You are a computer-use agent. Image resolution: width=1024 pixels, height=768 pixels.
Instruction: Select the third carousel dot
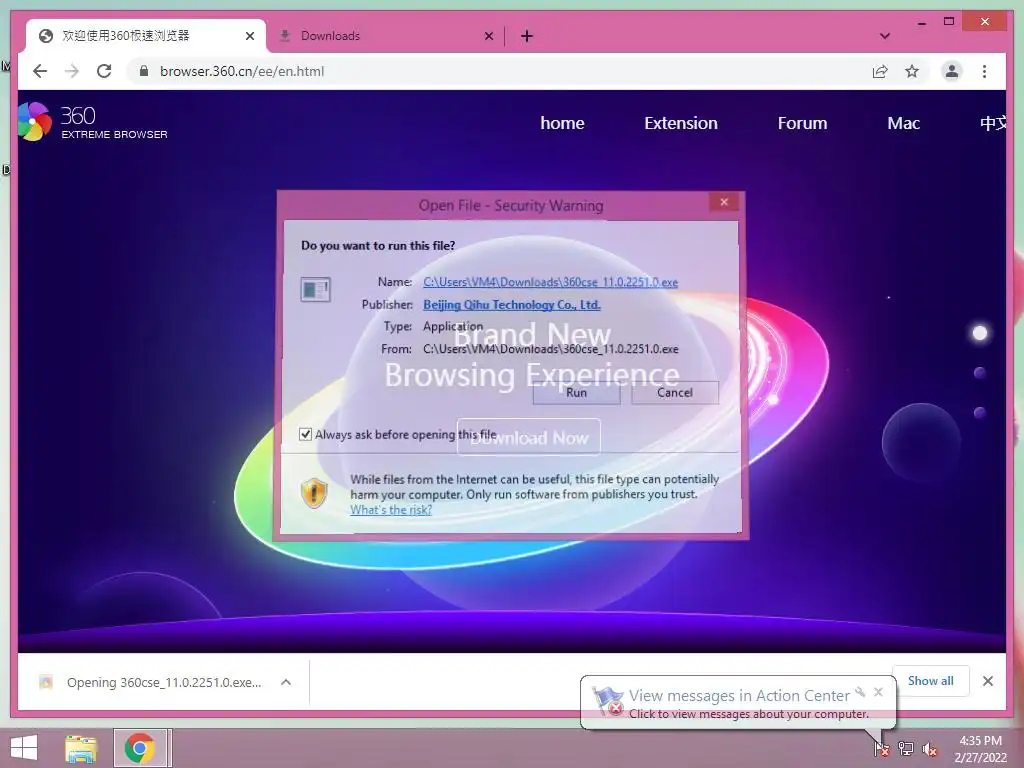(980, 413)
